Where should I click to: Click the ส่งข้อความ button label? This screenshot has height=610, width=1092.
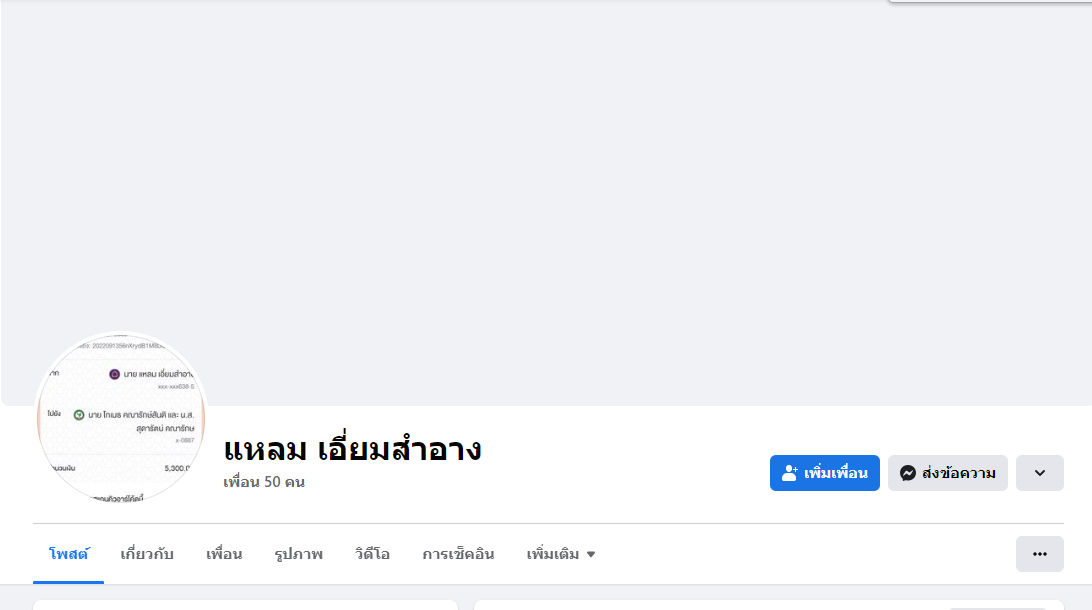tap(958, 473)
